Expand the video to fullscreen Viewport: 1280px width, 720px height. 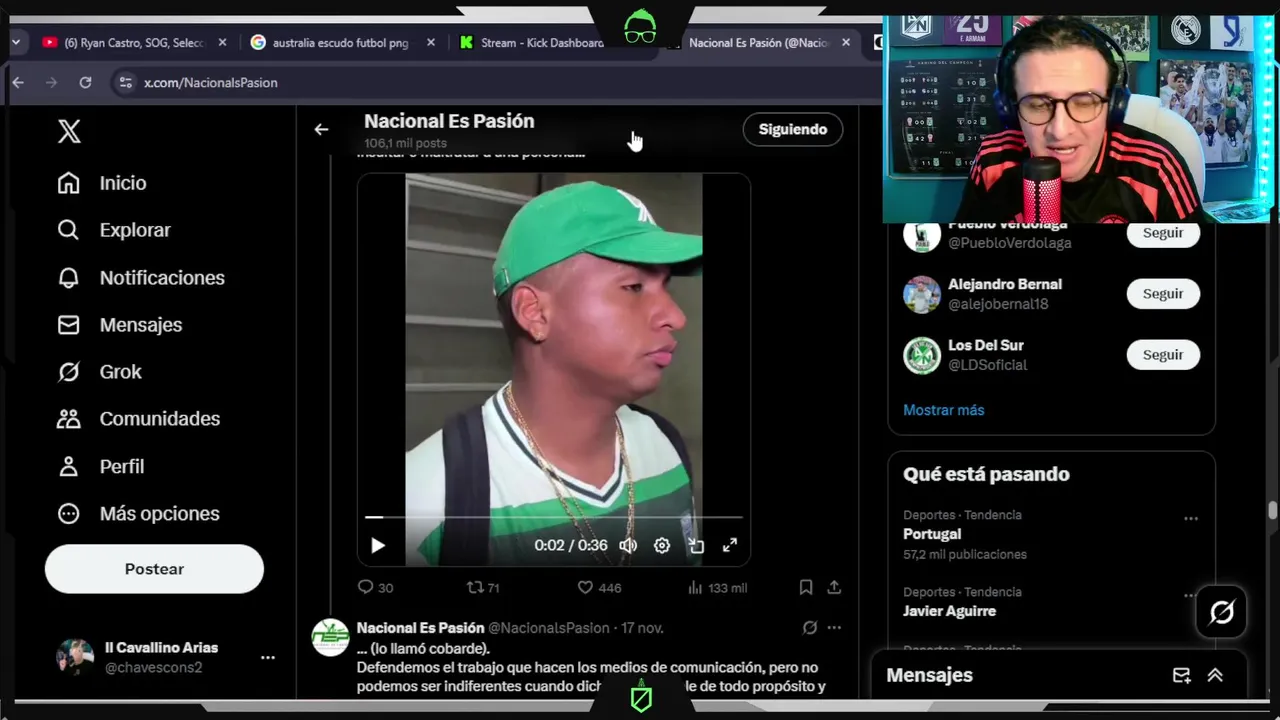[730, 545]
